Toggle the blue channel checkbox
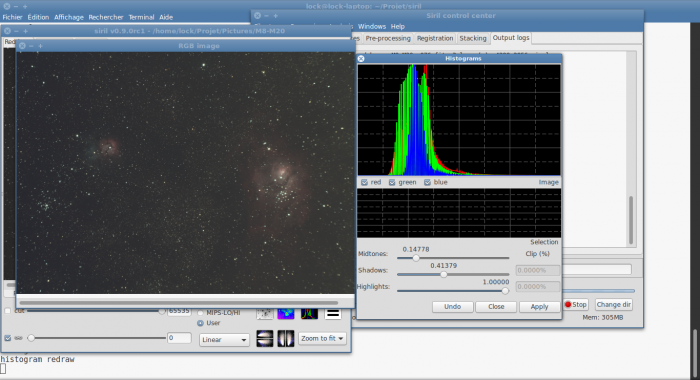The height and width of the screenshot is (380, 700). pyautogui.click(x=427, y=182)
